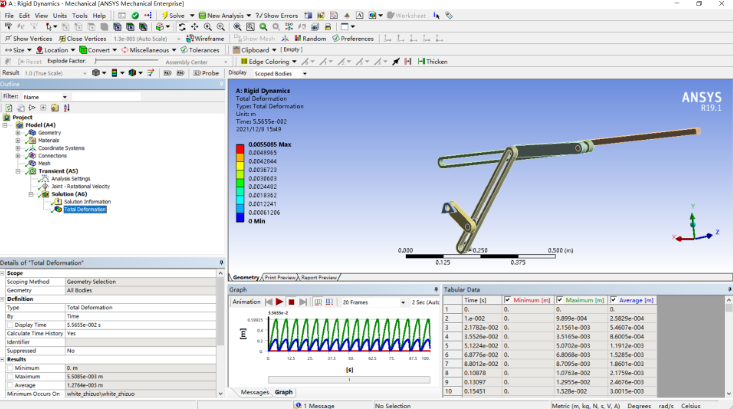The height and width of the screenshot is (409, 733).
Task: Select Coordinate Systems tree item
Action: [61, 148]
